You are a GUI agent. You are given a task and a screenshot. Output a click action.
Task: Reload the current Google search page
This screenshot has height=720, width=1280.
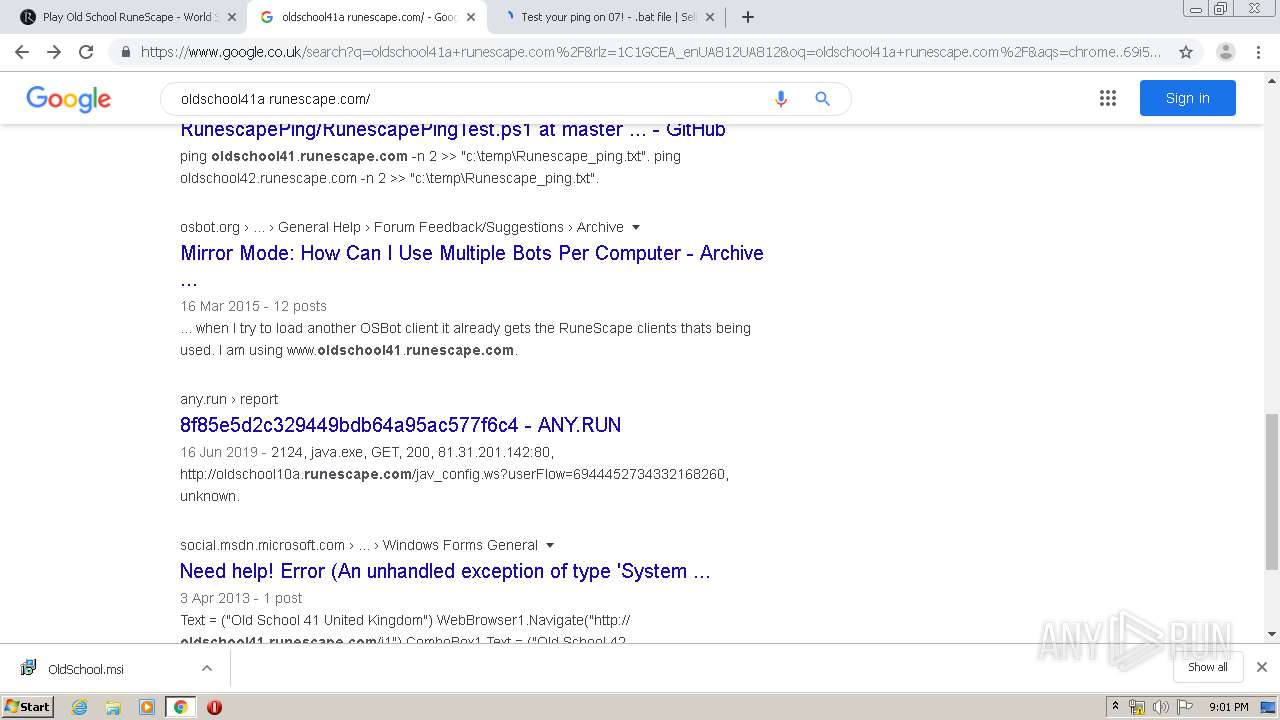click(x=86, y=52)
